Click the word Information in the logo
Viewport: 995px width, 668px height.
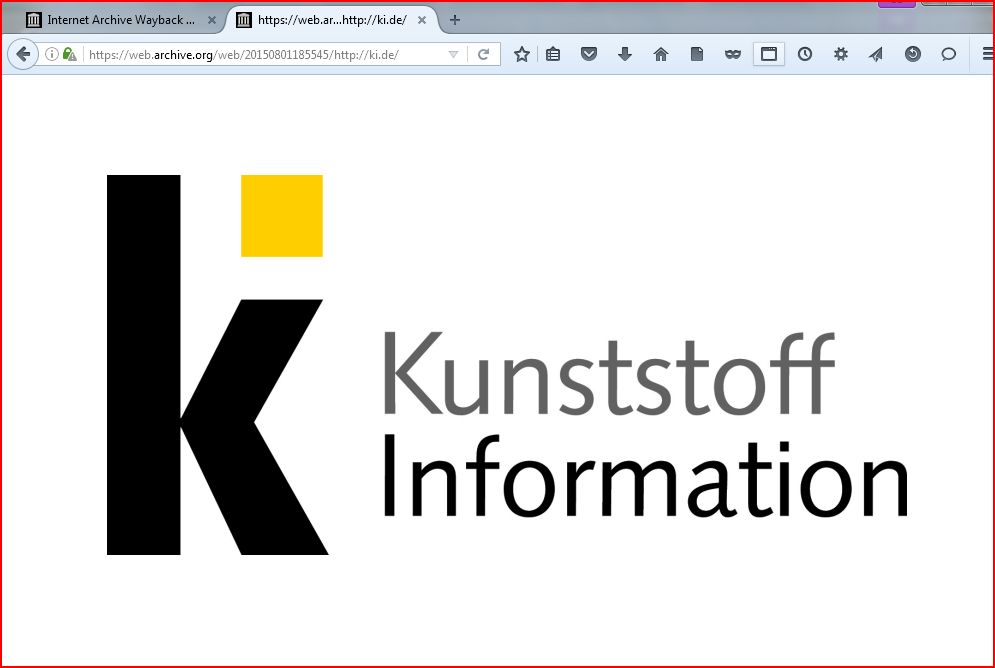(645, 476)
